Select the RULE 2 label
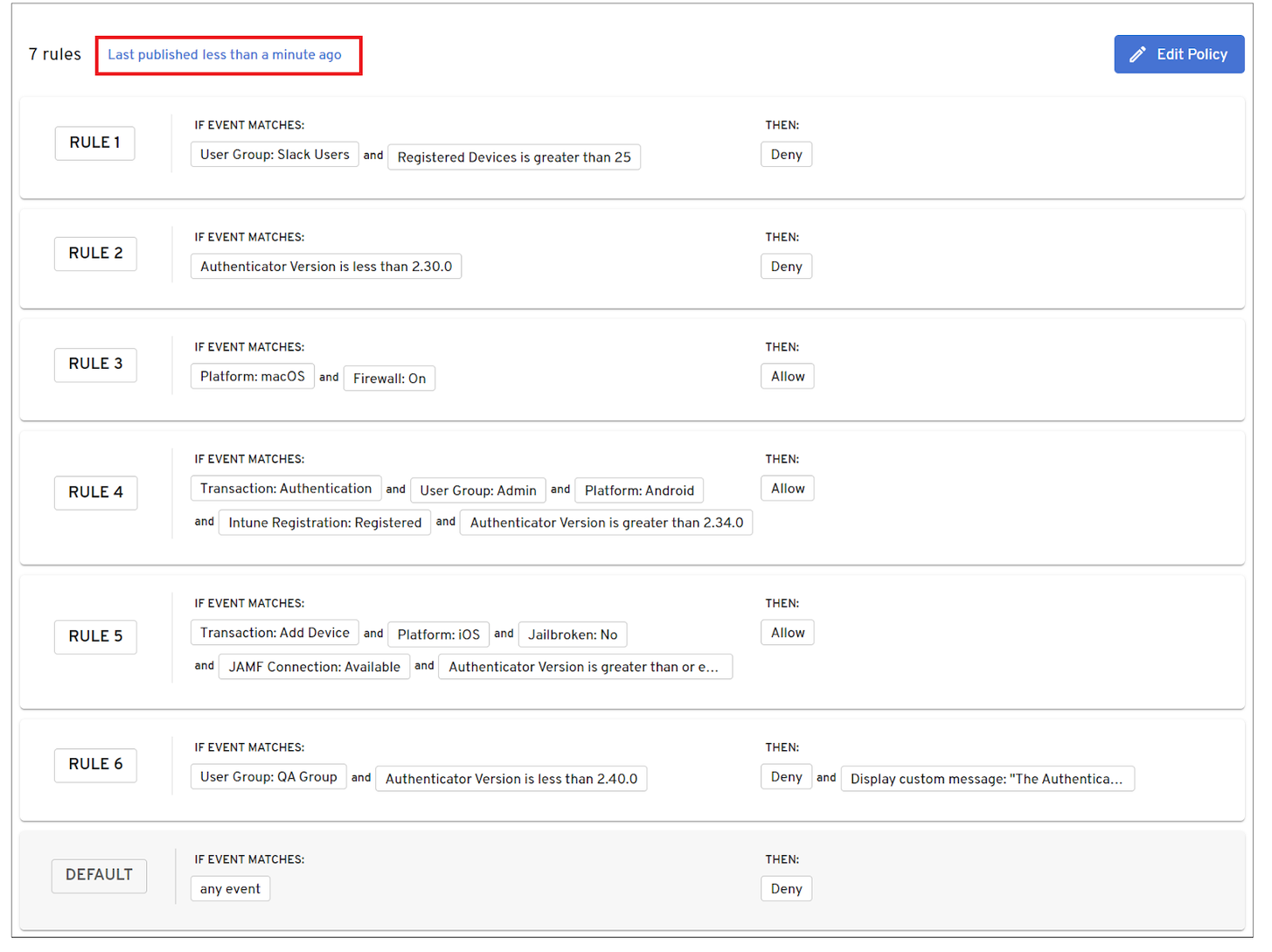Image resolution: width=1272 pixels, height=952 pixels. click(95, 254)
